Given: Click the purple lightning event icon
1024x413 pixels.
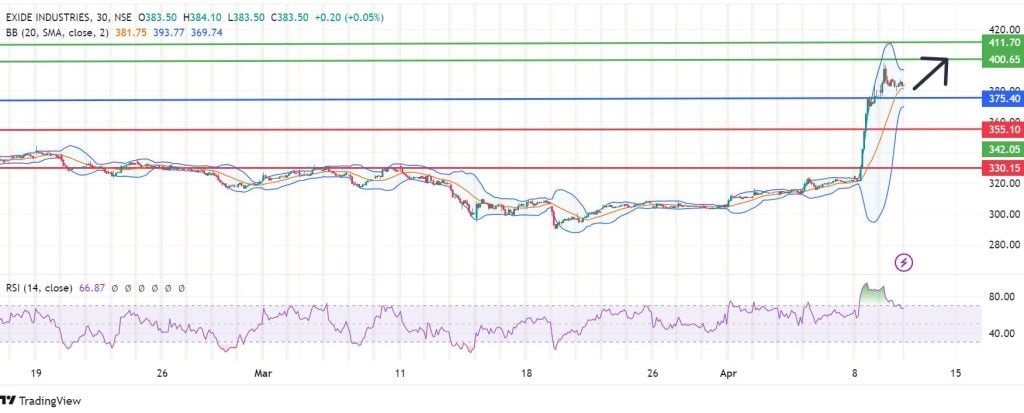Looking at the screenshot, I should (903, 263).
